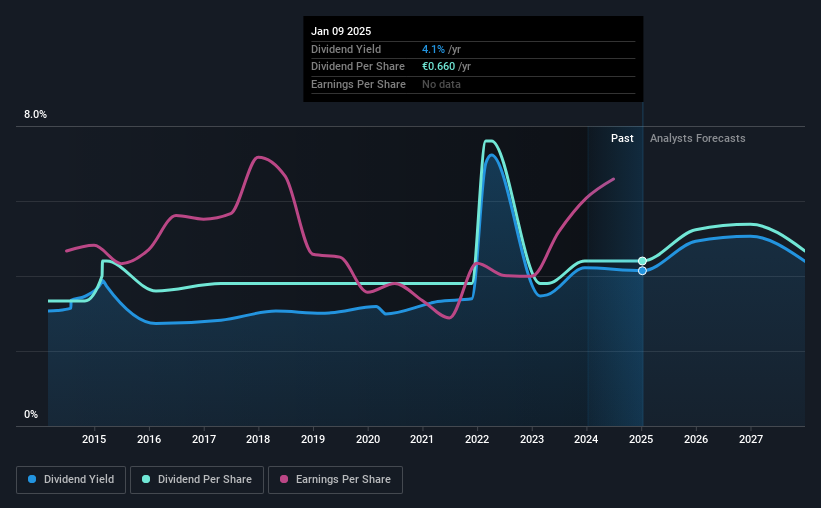Click the 2015 x-axis label
Viewport: 821px width, 508px height.
94,439
